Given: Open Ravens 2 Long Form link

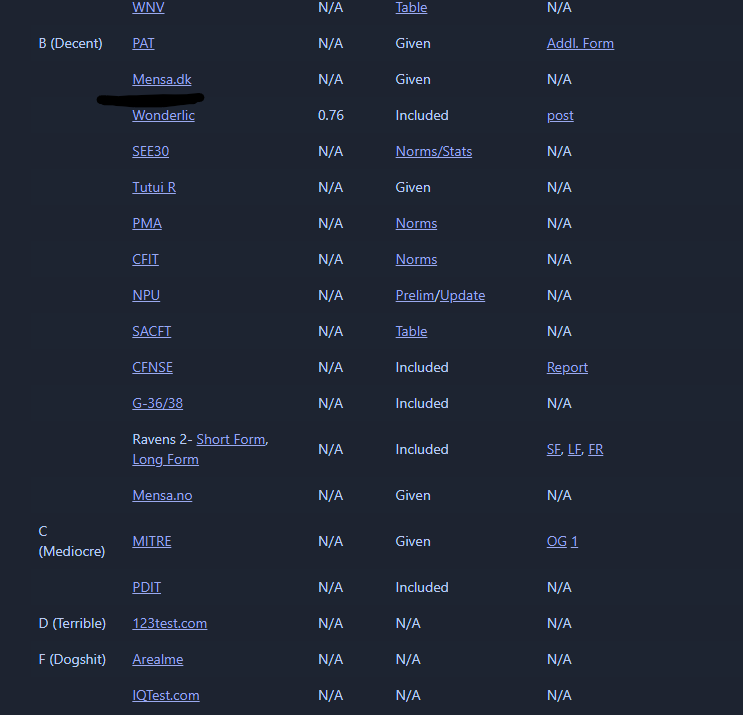Looking at the screenshot, I should [165, 460].
